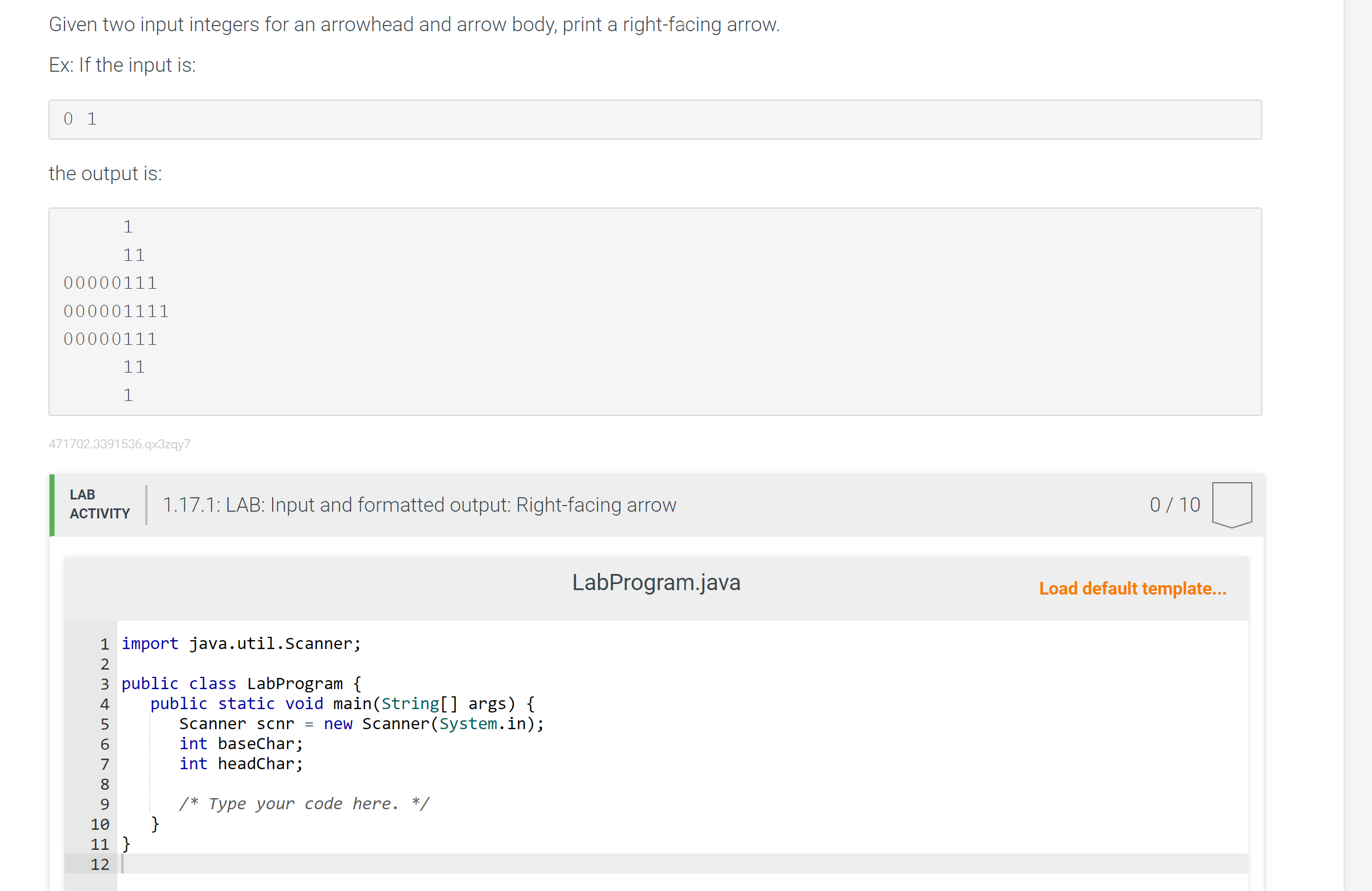
Task: Click the 0 / 10 score text
Action: click(1174, 505)
